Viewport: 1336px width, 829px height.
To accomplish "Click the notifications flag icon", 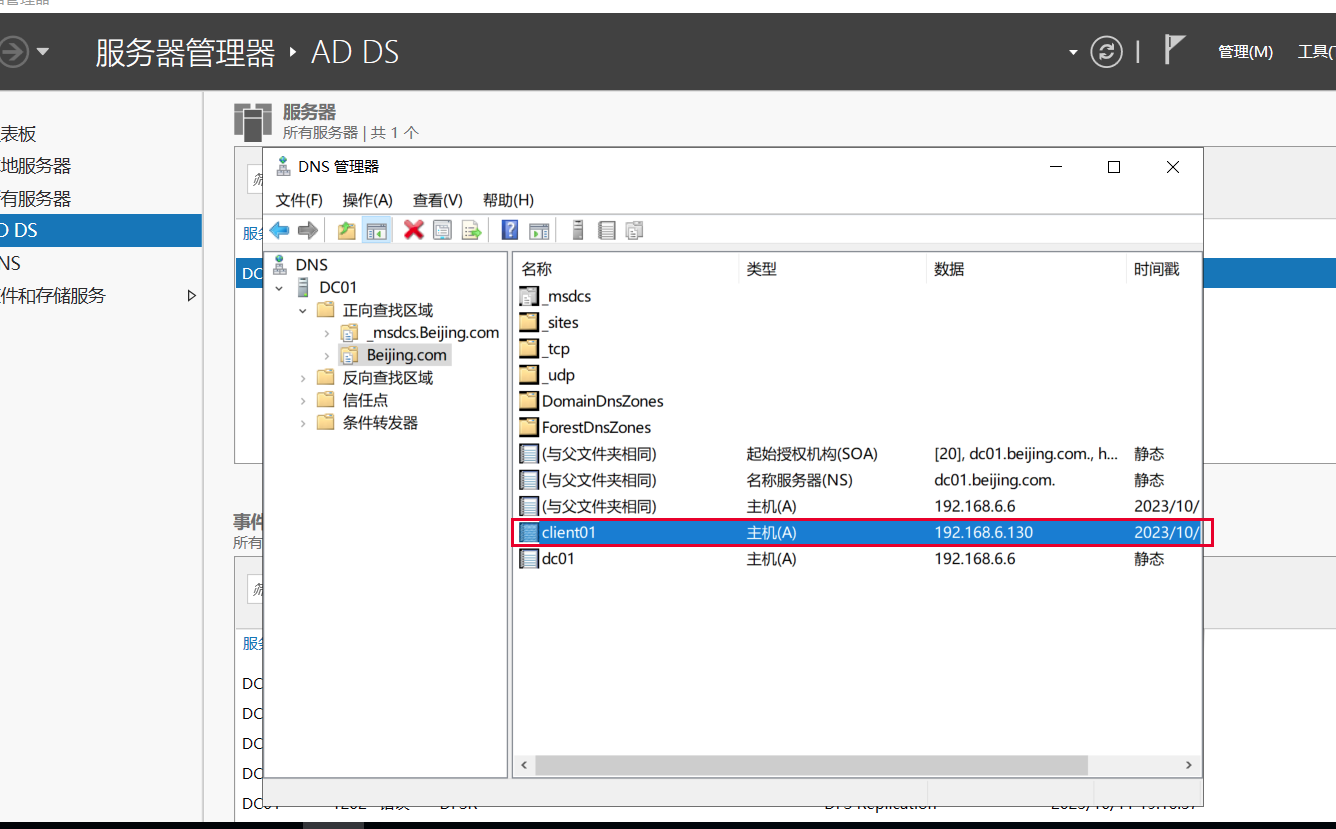I will [x=1175, y=50].
